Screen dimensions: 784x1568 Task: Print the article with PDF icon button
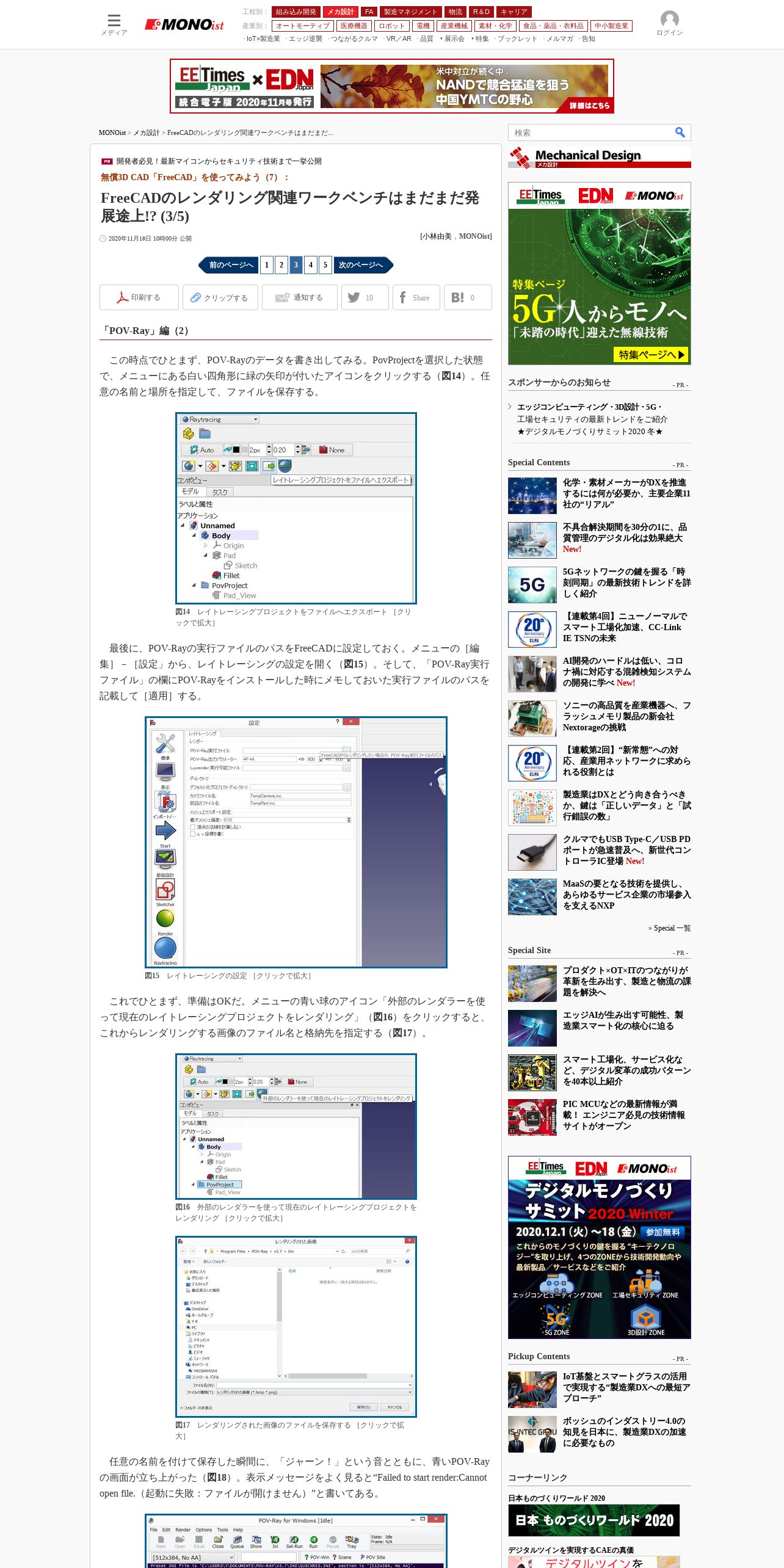pos(139,297)
